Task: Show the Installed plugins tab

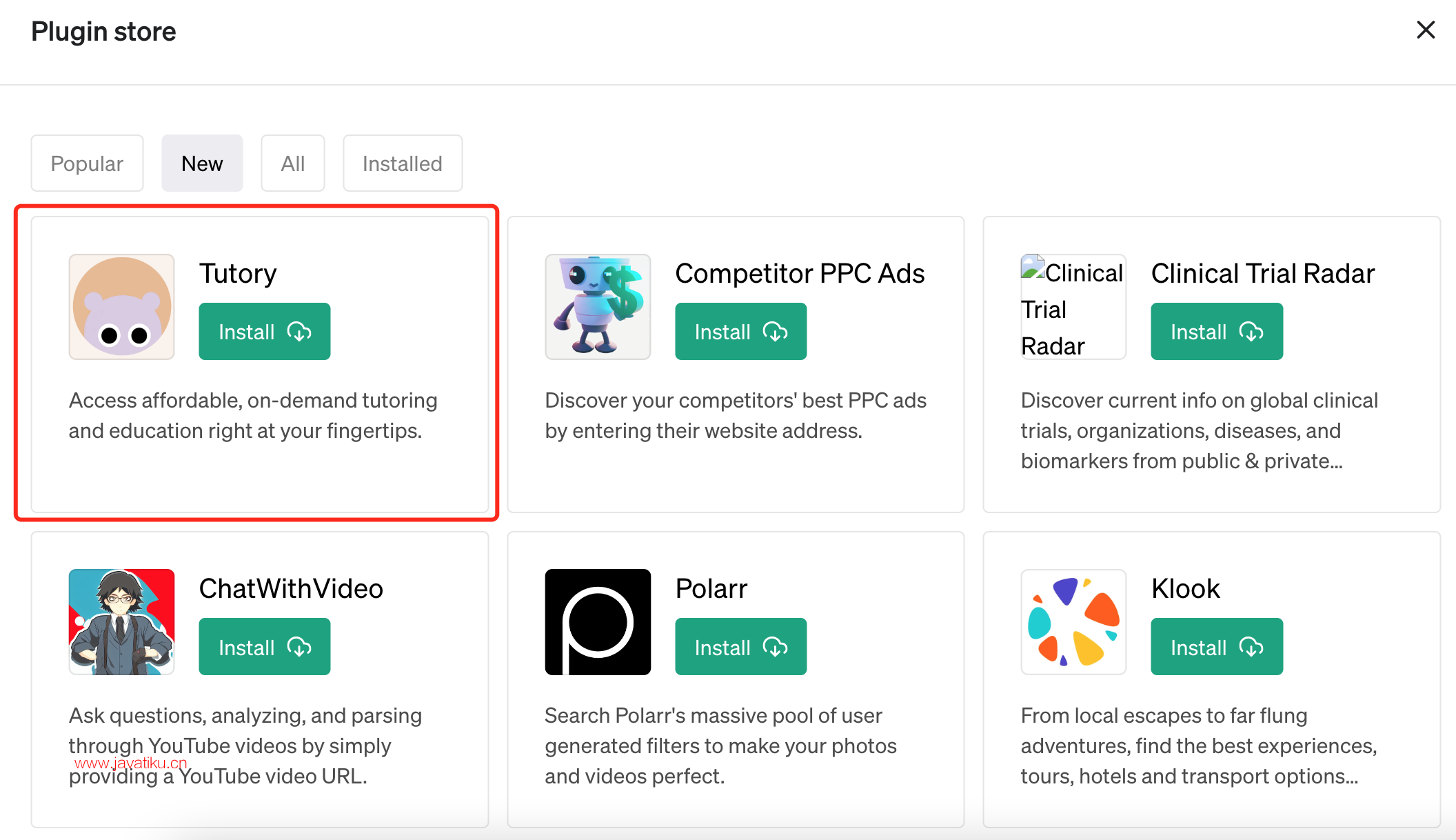Action: [403, 163]
